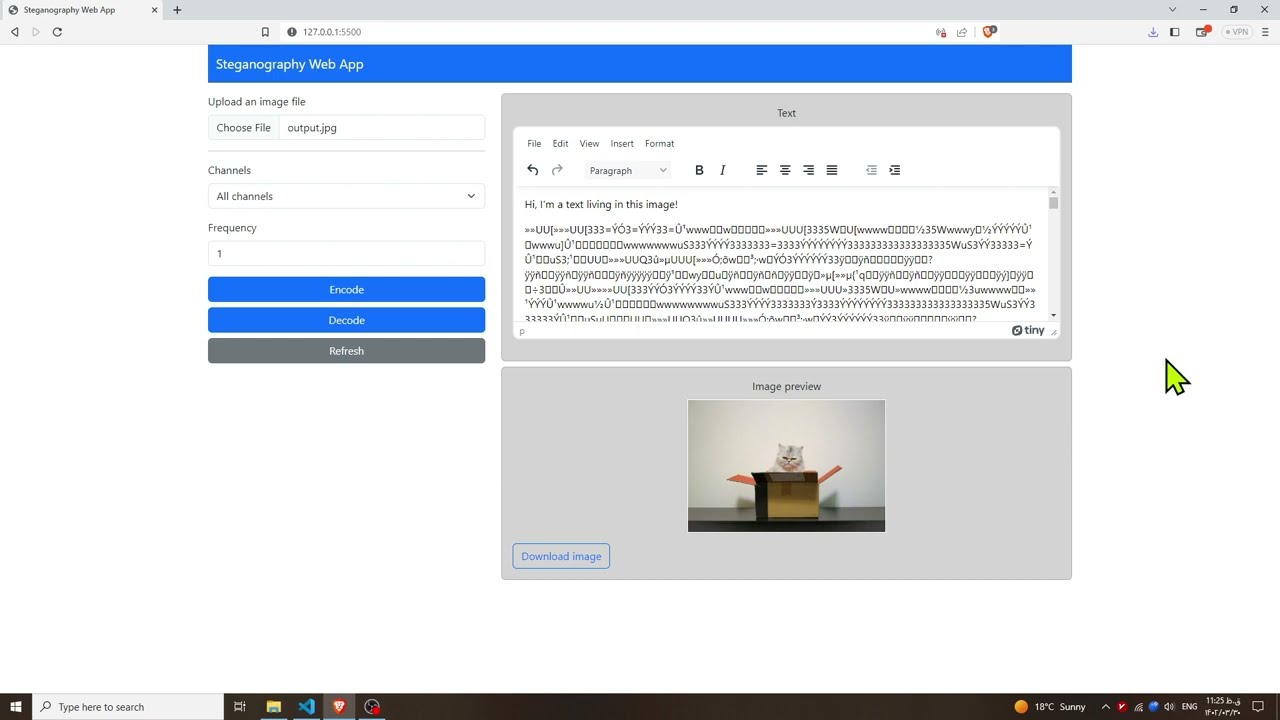This screenshot has width=1280, height=720.
Task: Undo the last edit in the text editor
Action: point(533,170)
